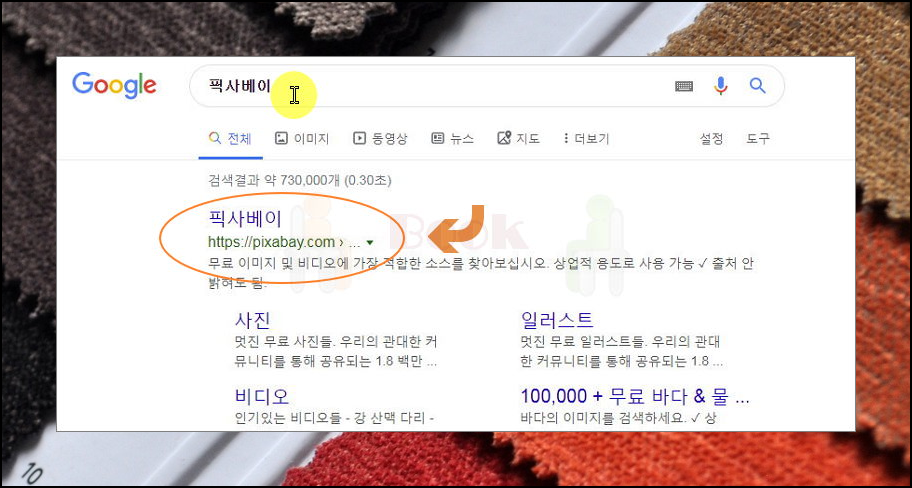This screenshot has height=488, width=912.
Task: Open the 사진 sitelink
Action: (x=253, y=319)
